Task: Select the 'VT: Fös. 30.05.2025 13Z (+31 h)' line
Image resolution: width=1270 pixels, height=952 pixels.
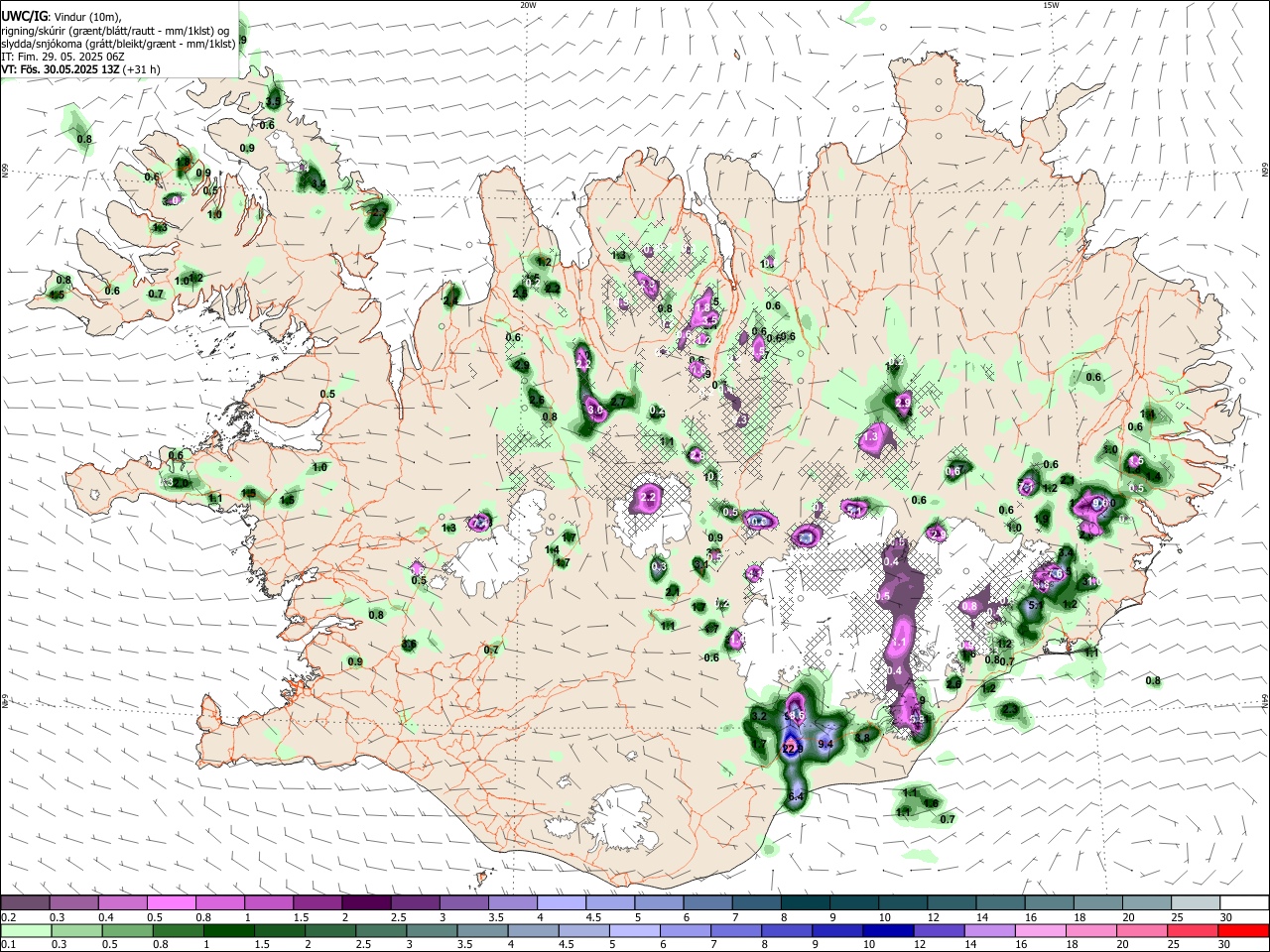Action: click(x=80, y=69)
